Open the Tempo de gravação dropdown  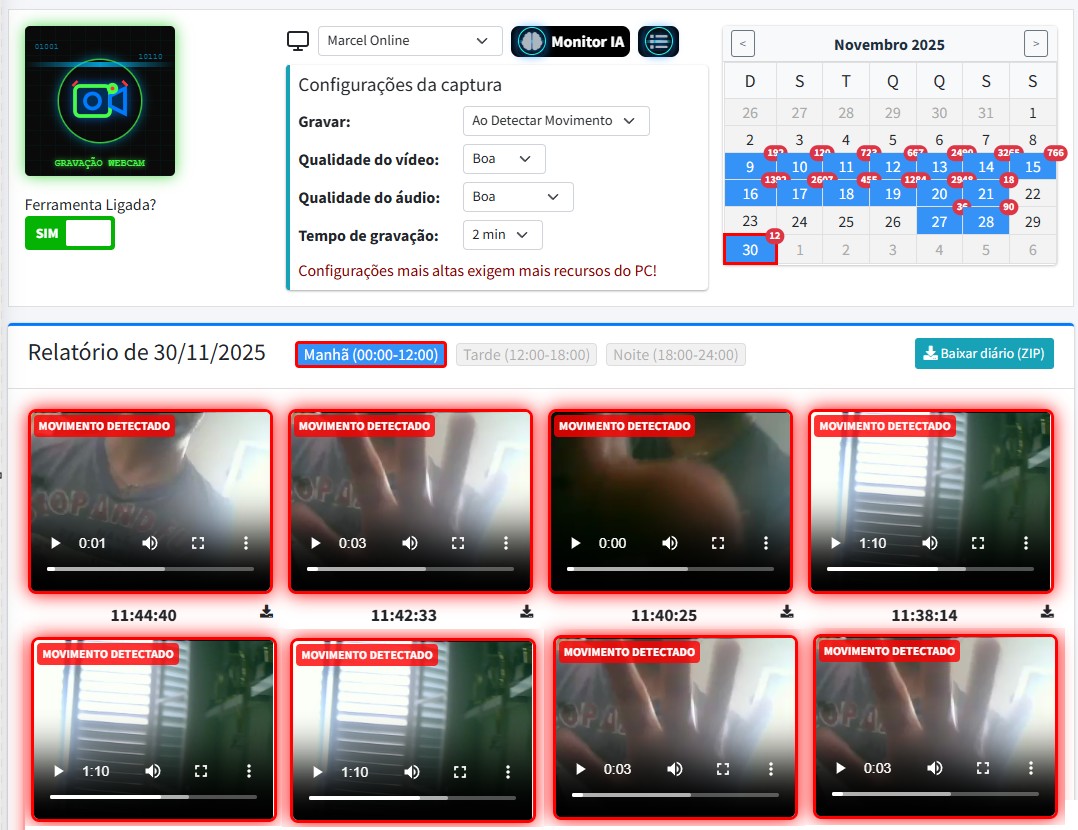pyautogui.click(x=502, y=235)
